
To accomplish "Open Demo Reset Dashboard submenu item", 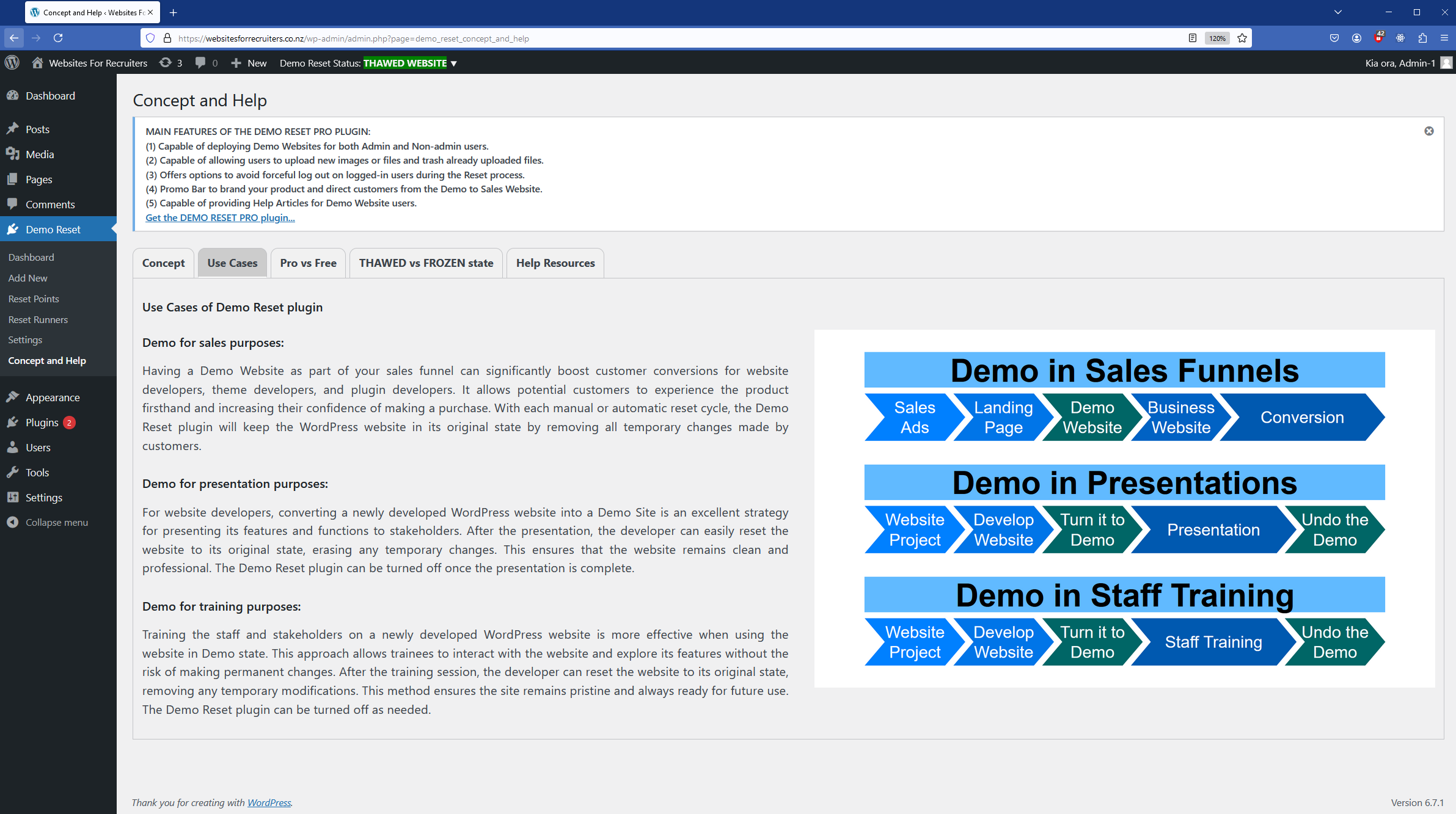I will point(31,257).
